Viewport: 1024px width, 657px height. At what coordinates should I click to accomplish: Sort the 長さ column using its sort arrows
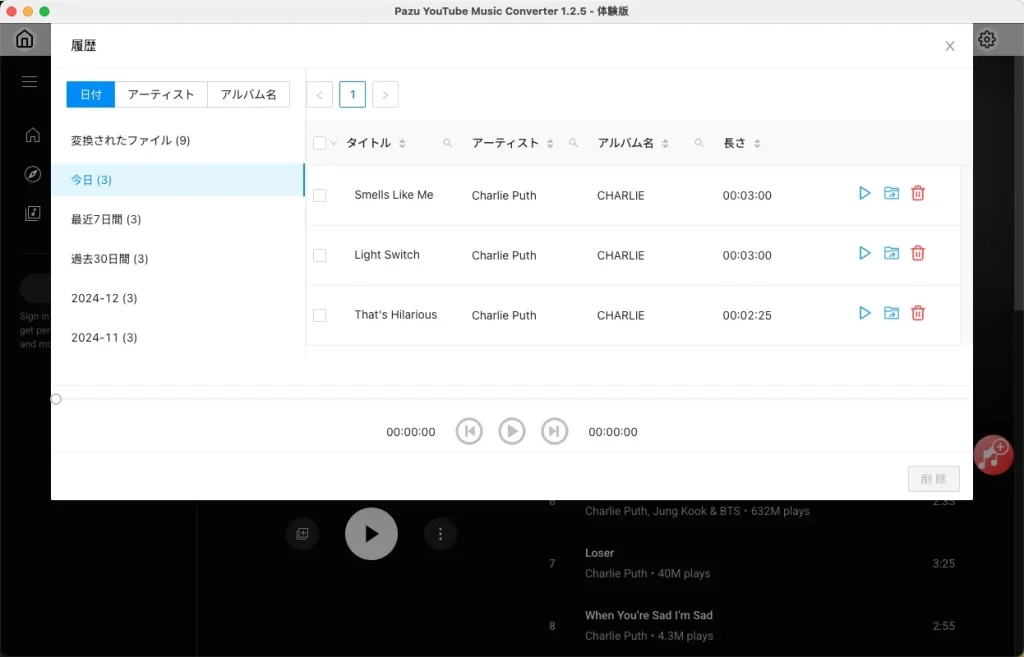click(758, 143)
